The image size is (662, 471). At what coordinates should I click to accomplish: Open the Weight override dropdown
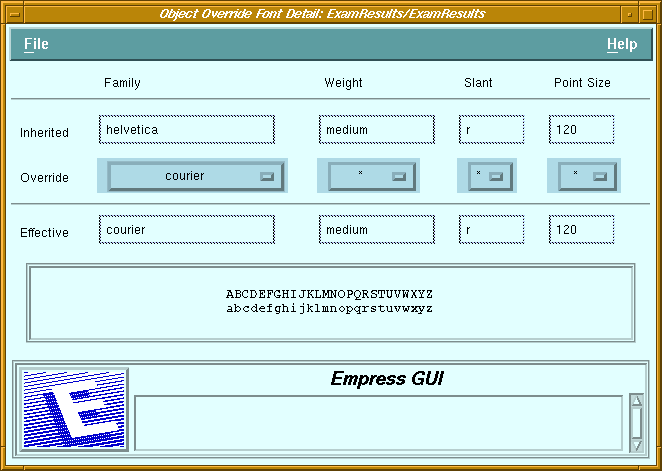click(x=372, y=176)
